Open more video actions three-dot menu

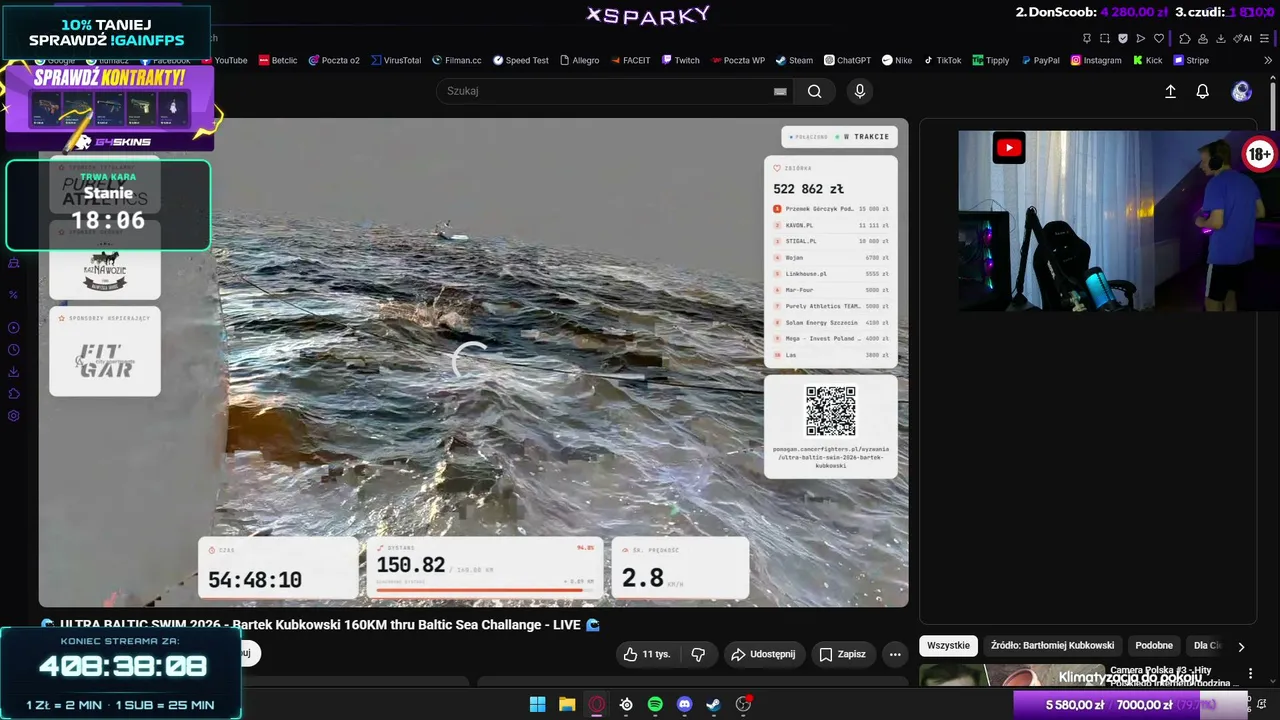point(895,654)
